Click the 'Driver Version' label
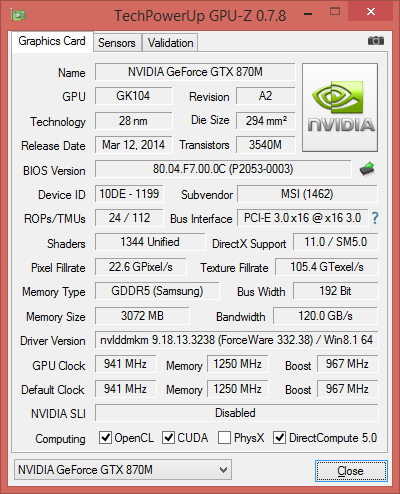This screenshot has width=400, height=494. (x=53, y=341)
